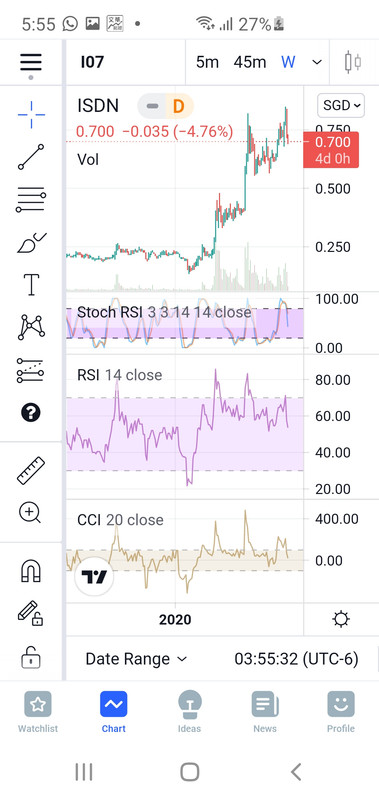
Task: Open the SGD currency dropdown
Action: tap(341, 106)
